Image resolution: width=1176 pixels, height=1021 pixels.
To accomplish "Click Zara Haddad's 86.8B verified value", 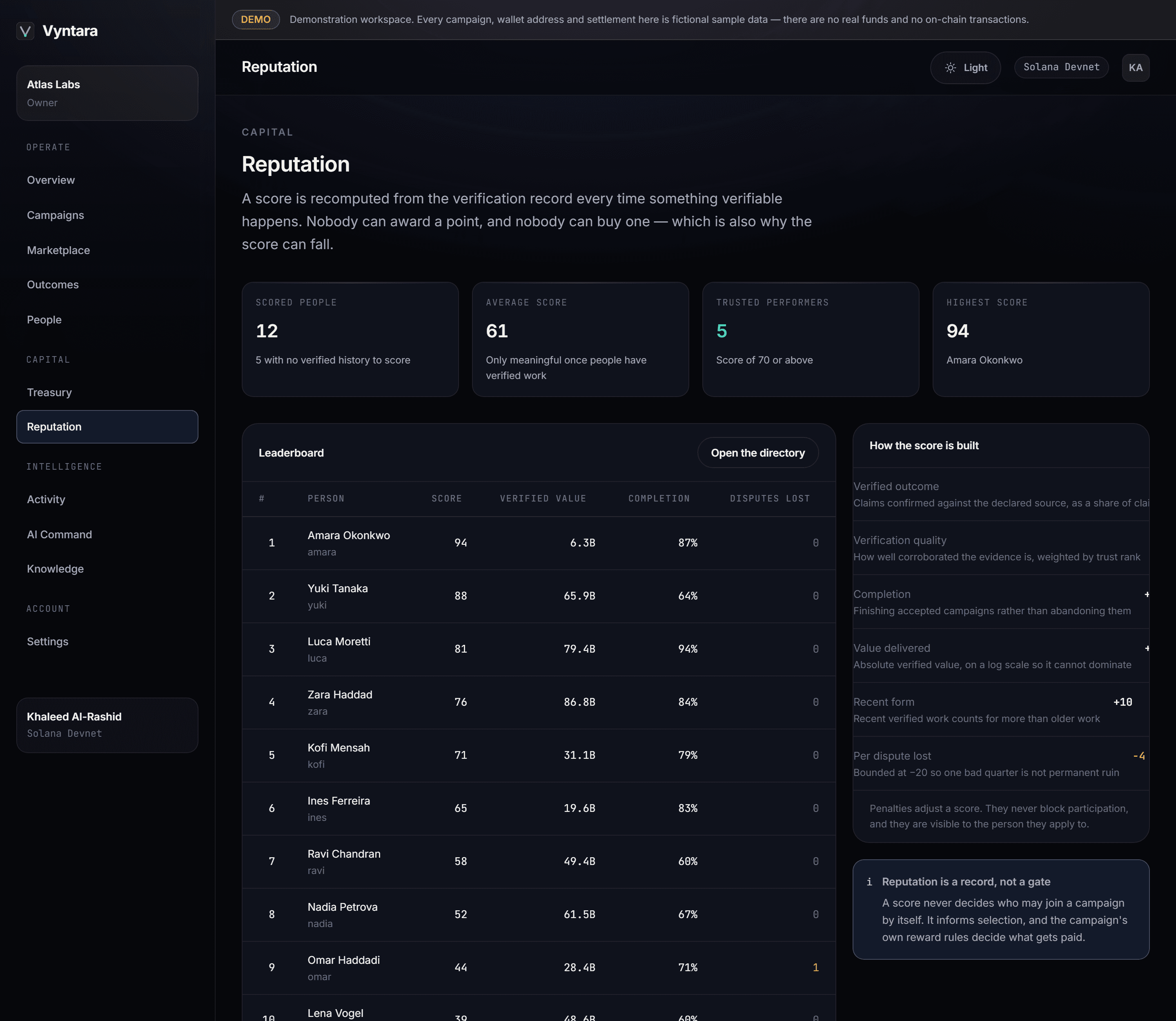I will [x=579, y=702].
